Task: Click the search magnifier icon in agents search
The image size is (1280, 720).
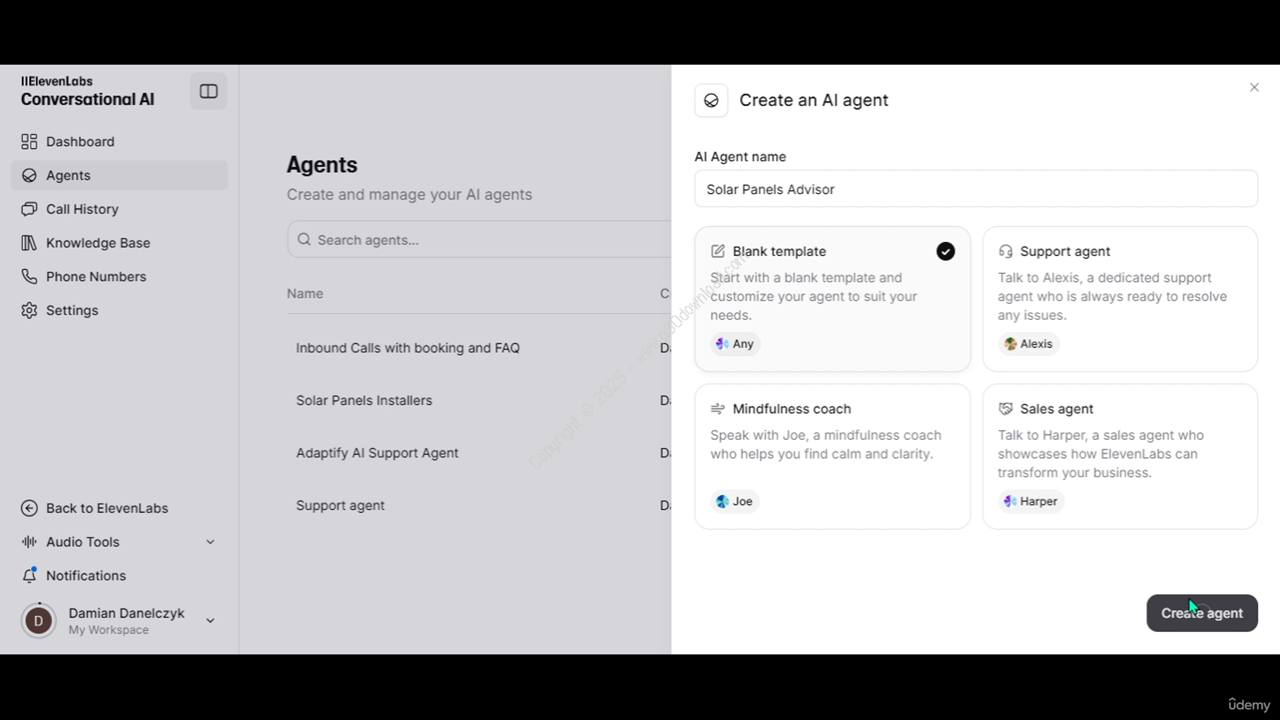Action: (x=303, y=240)
